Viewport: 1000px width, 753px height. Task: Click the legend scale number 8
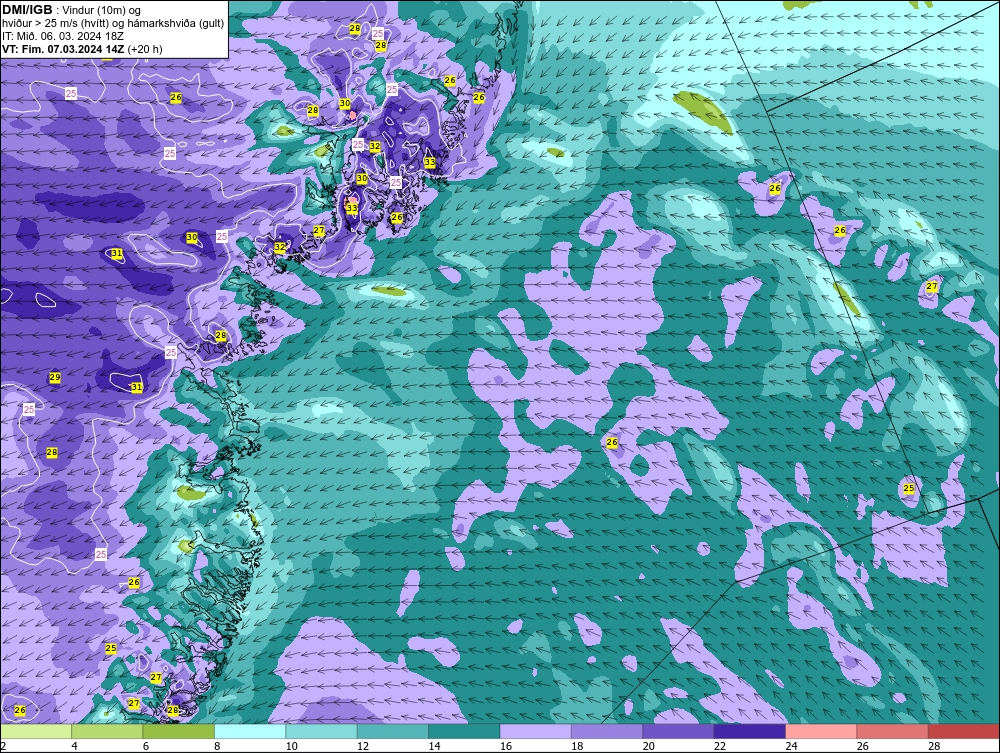coord(217,746)
